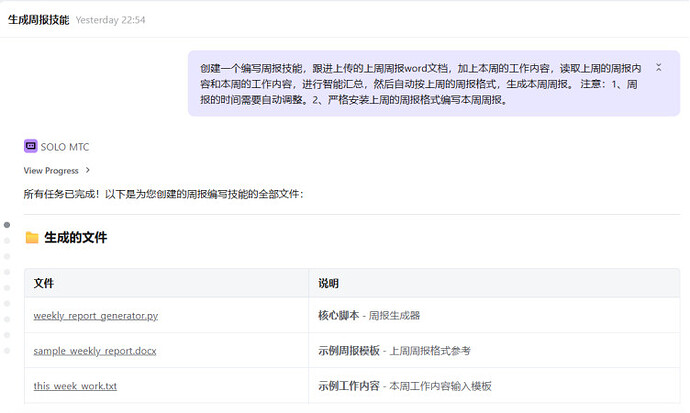
Task: Select the 示例工作内容 description cell
Action: click(405, 386)
